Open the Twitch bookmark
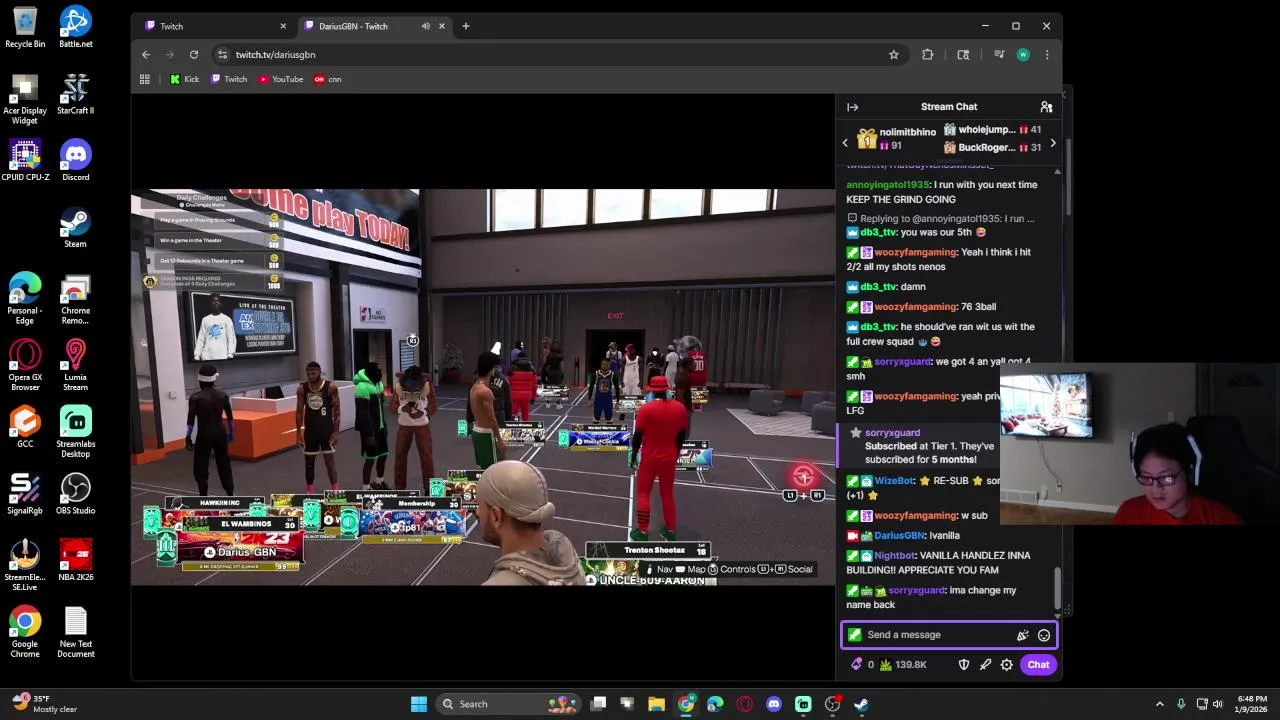The height and width of the screenshot is (720, 1280). tap(229, 79)
